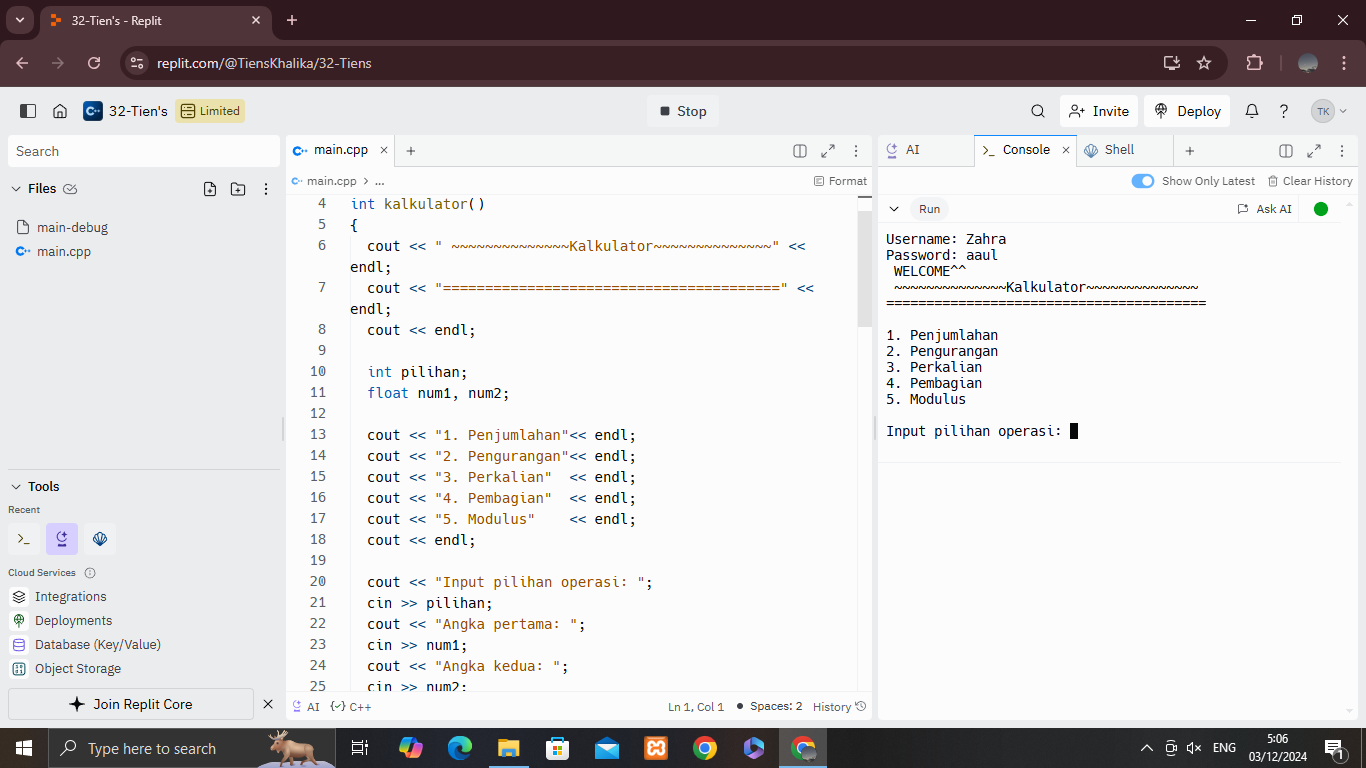Toggle the Show Only Latest switch
The width and height of the screenshot is (1366, 768).
(1143, 181)
